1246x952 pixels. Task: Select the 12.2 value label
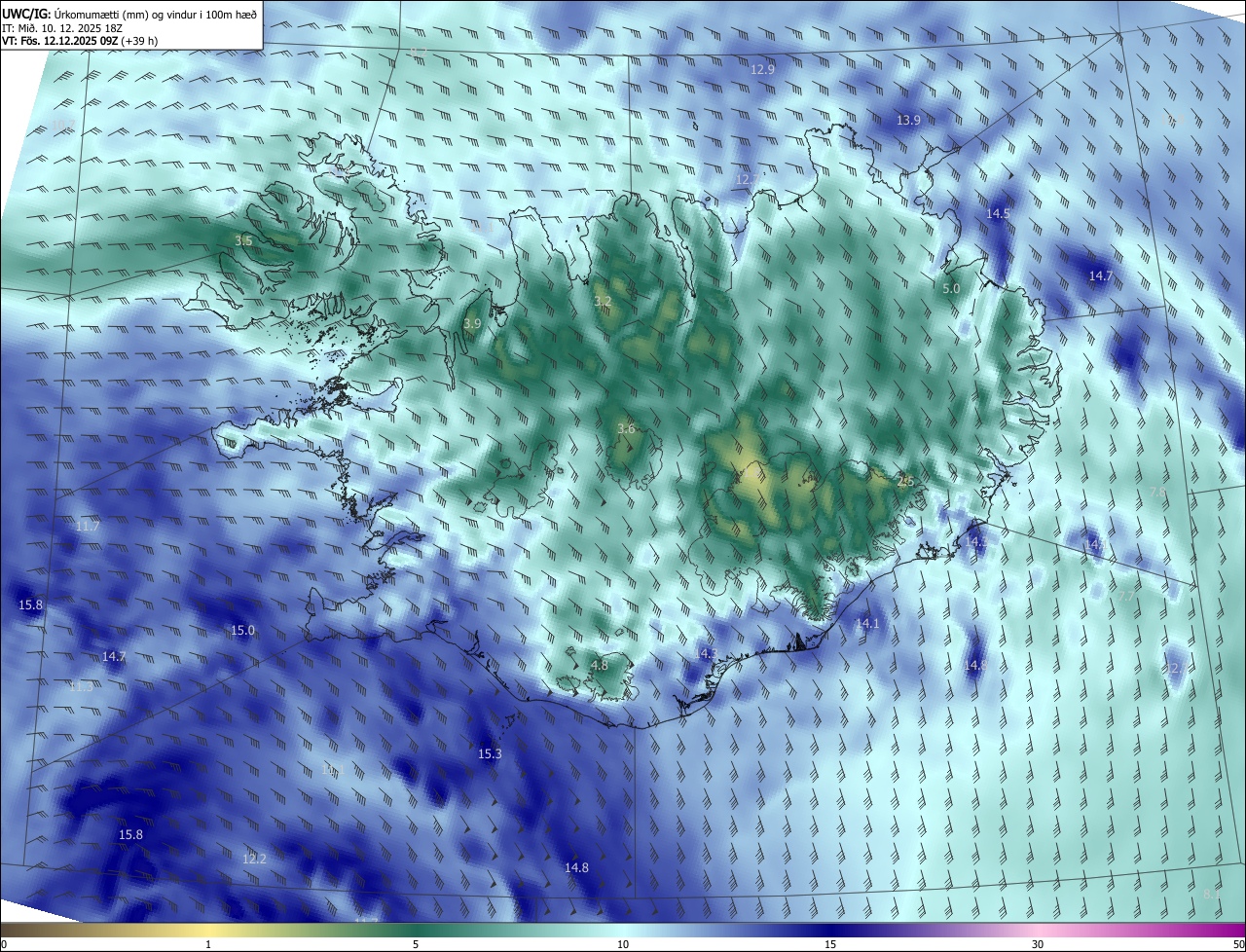pos(254,860)
